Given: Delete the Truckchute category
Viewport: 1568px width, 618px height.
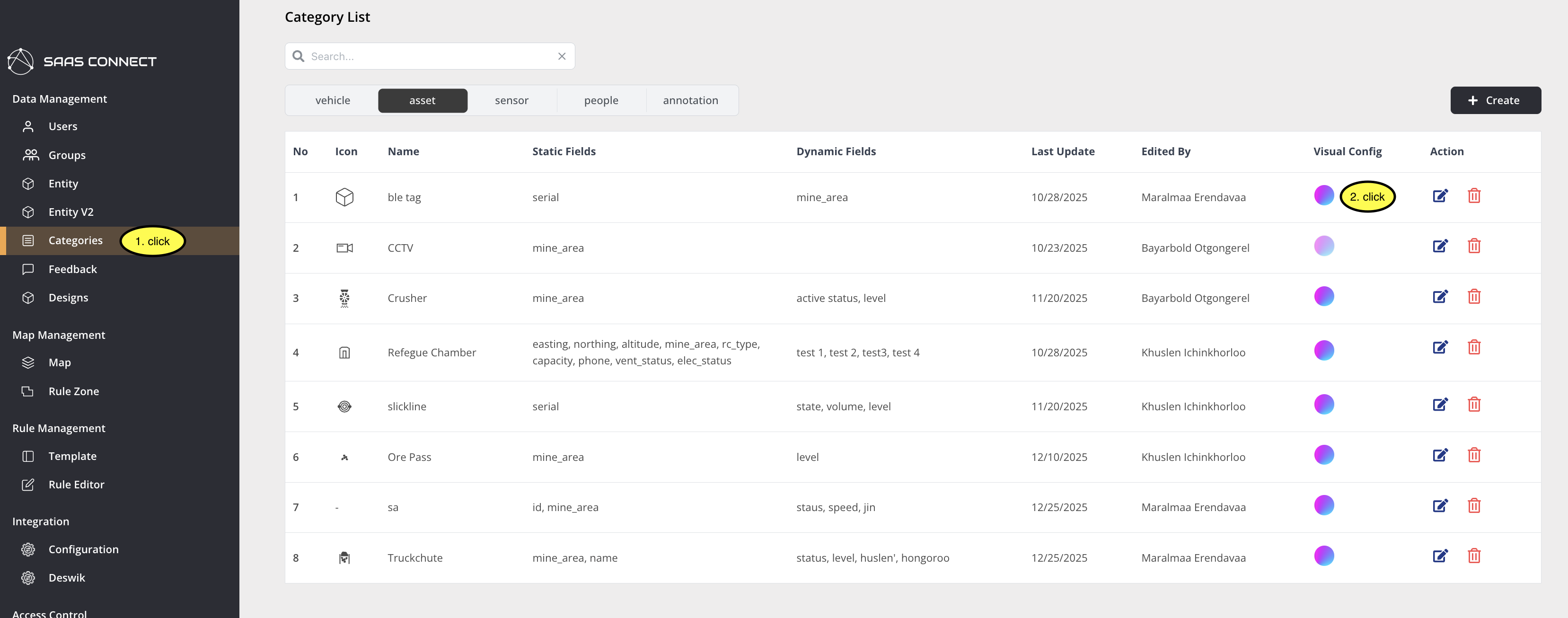Looking at the screenshot, I should pyautogui.click(x=1474, y=556).
